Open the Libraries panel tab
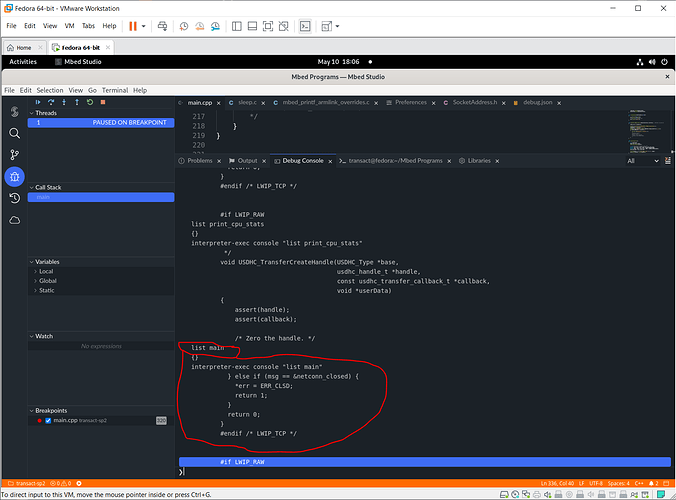 click(x=479, y=161)
